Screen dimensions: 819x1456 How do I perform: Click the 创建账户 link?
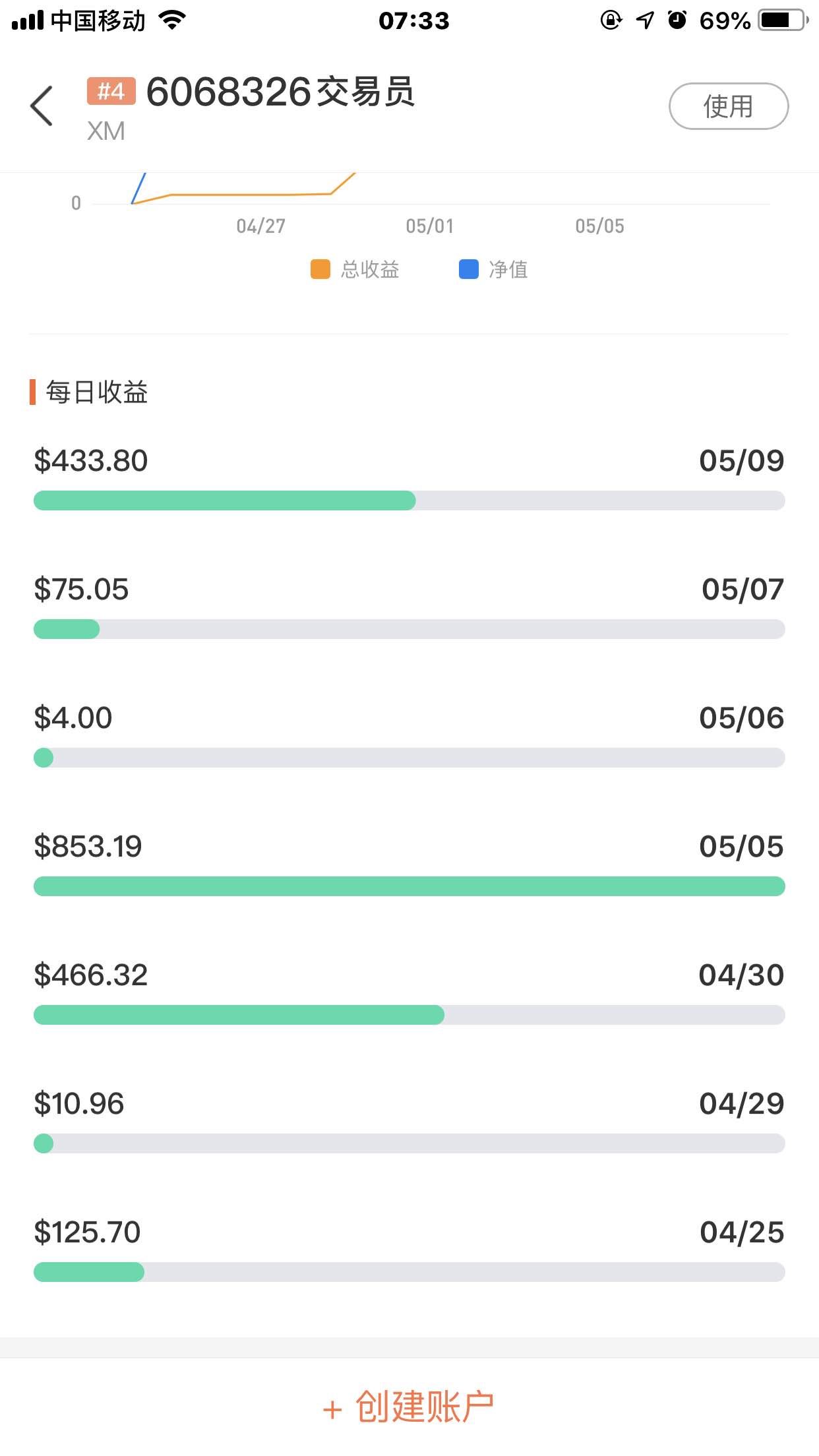point(409,1407)
